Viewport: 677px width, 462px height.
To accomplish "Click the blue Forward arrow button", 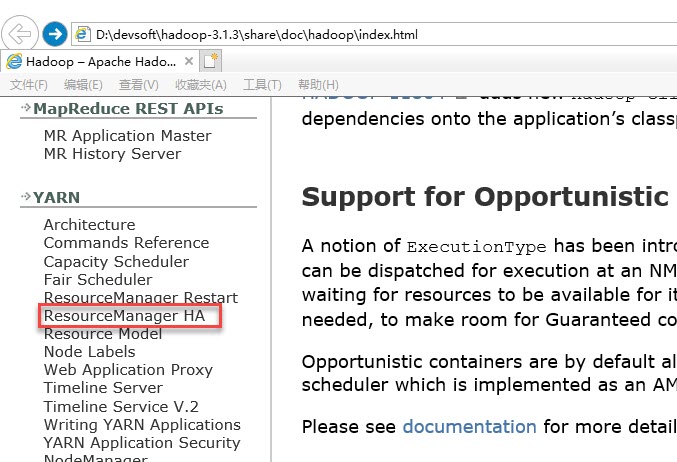I will coord(55,34).
